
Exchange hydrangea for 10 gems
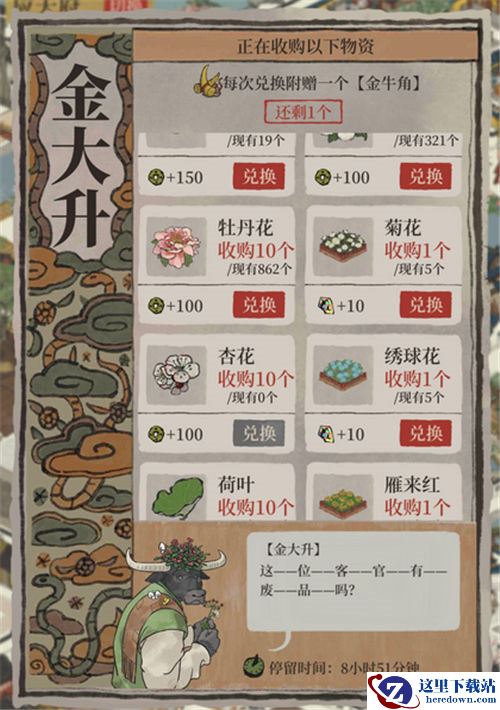point(426,433)
